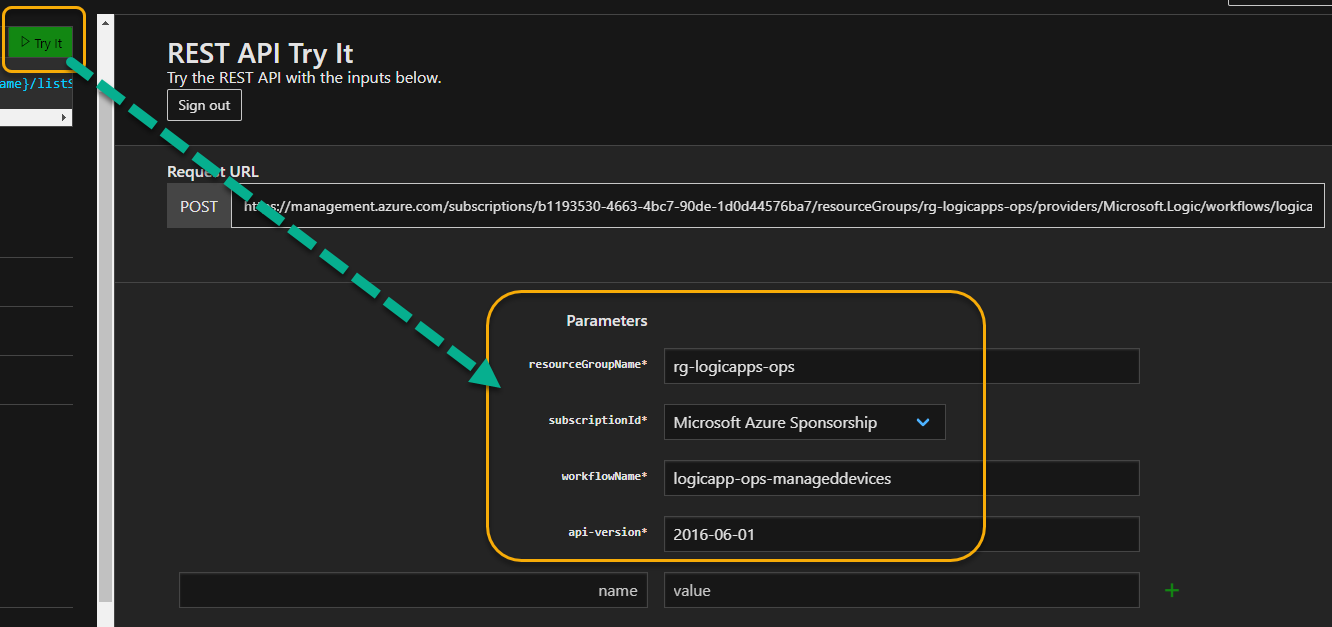This screenshot has height=627, width=1332.
Task: Click the REST API Try It title
Action: pyautogui.click(x=260, y=53)
